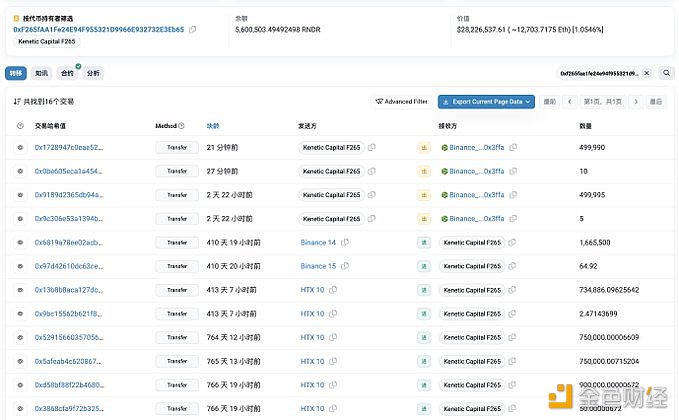View details of 0x52915660357056 transaction
The height and width of the screenshot is (420, 679).
click(x=20, y=337)
